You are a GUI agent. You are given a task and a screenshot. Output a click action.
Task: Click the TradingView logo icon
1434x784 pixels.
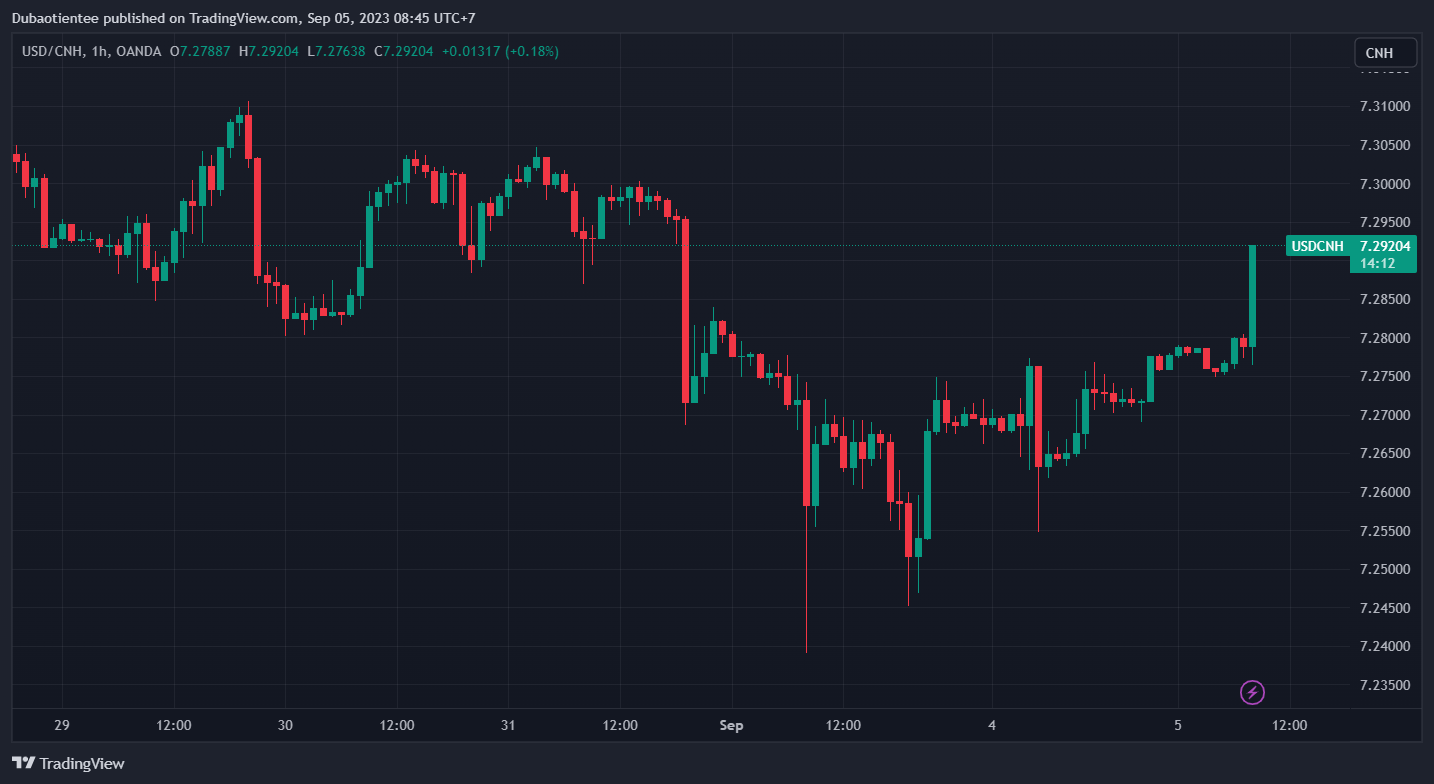[23, 763]
